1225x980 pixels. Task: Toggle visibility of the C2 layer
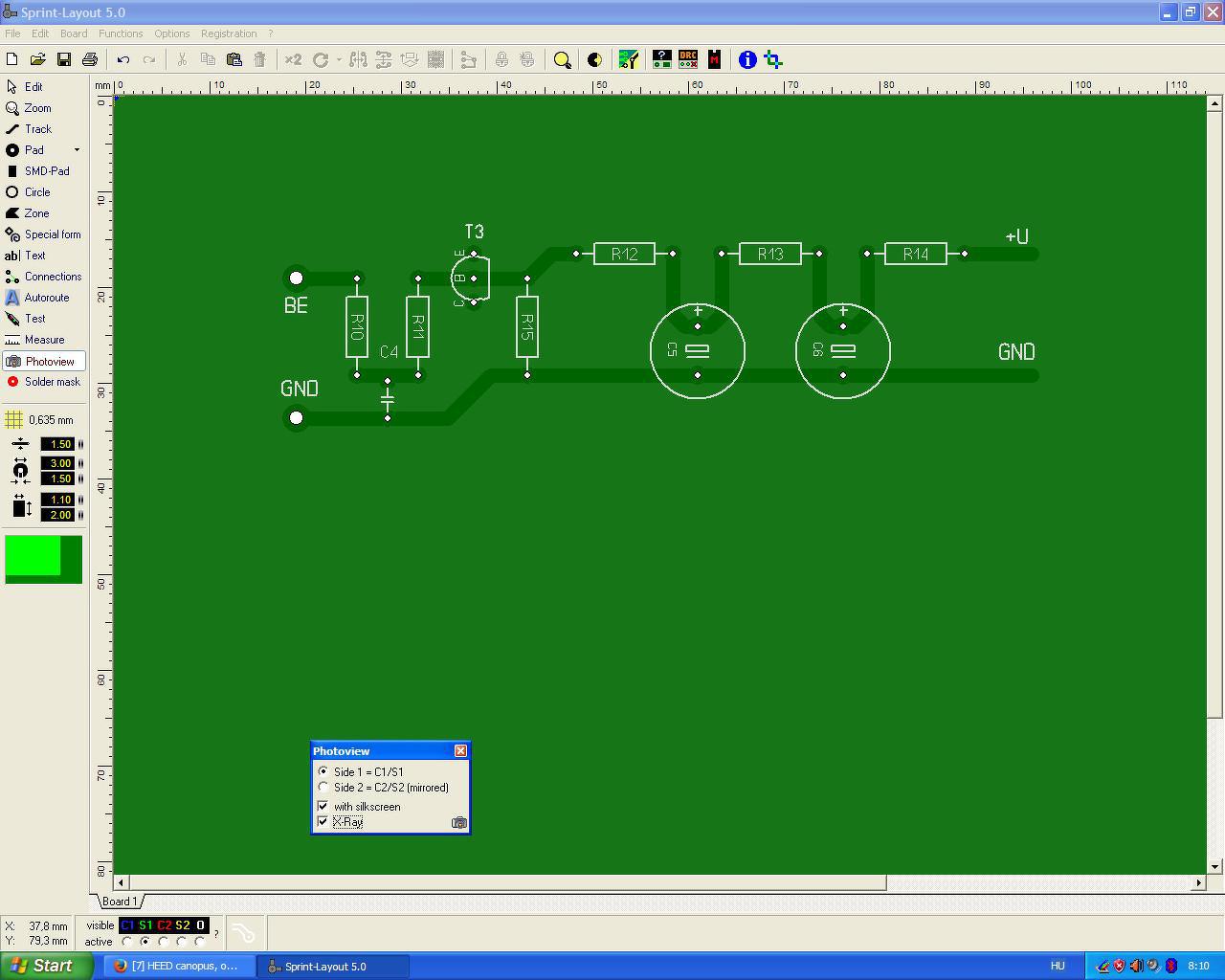164,925
